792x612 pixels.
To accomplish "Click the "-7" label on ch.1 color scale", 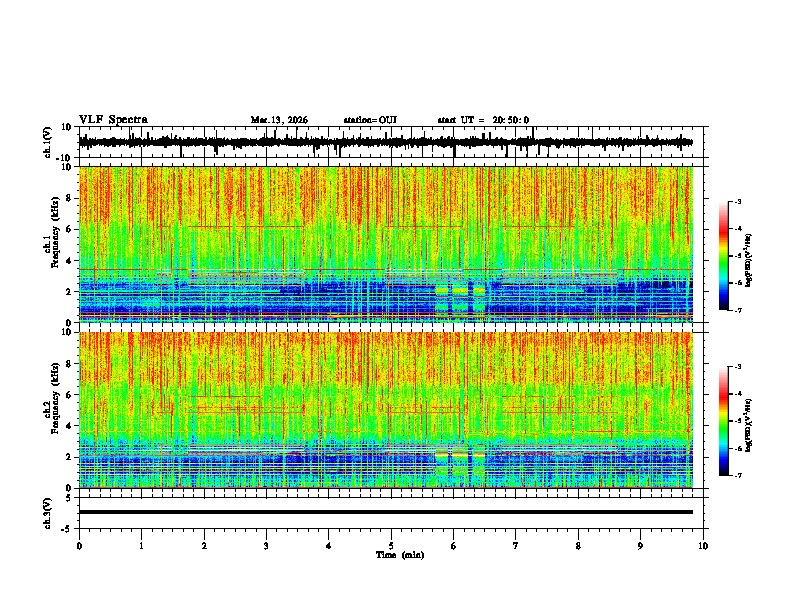I will pos(738,310).
